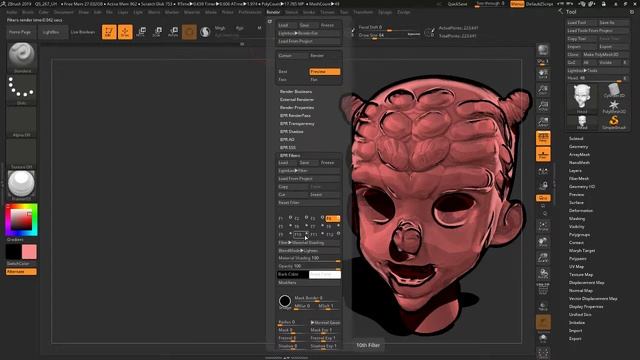
Task: Click the AAHalf icon
Action: [x=543, y=122]
